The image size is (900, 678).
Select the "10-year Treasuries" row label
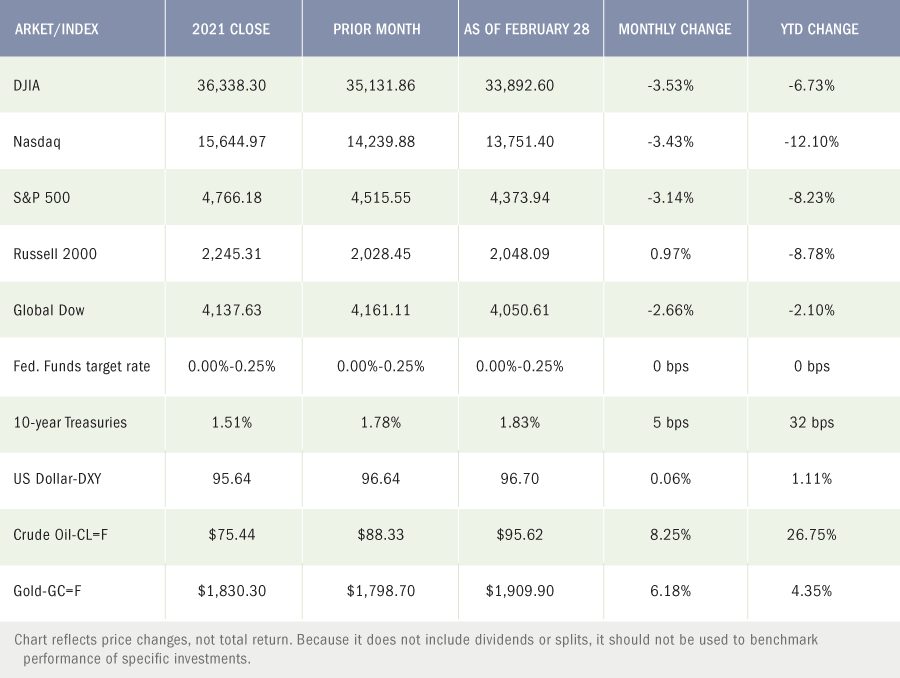70,423
